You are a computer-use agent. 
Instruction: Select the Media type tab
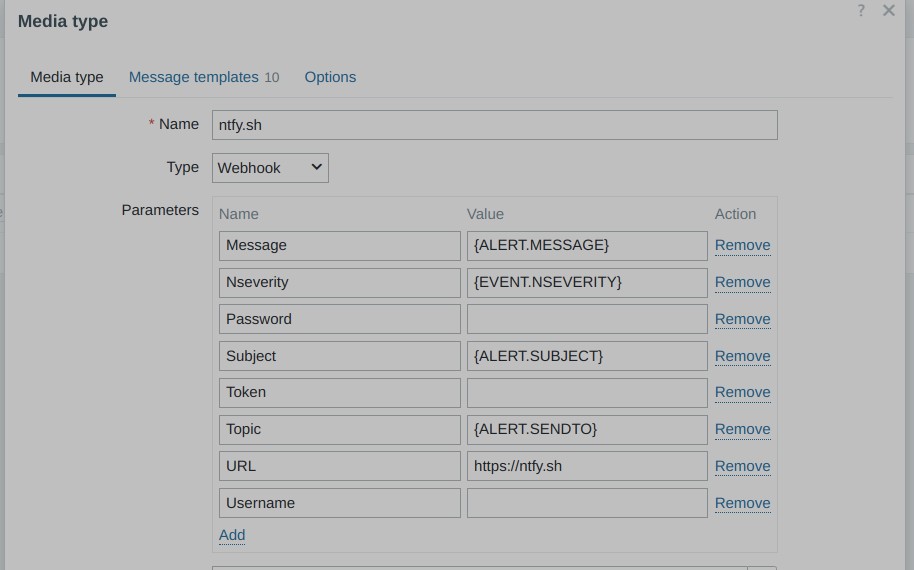click(x=67, y=77)
